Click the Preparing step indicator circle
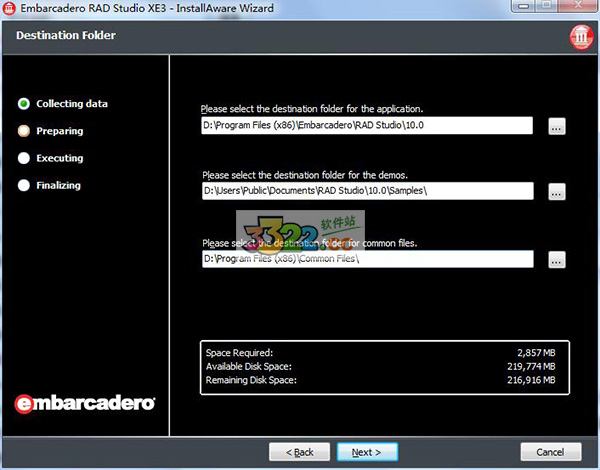600x470 pixels. 24,131
